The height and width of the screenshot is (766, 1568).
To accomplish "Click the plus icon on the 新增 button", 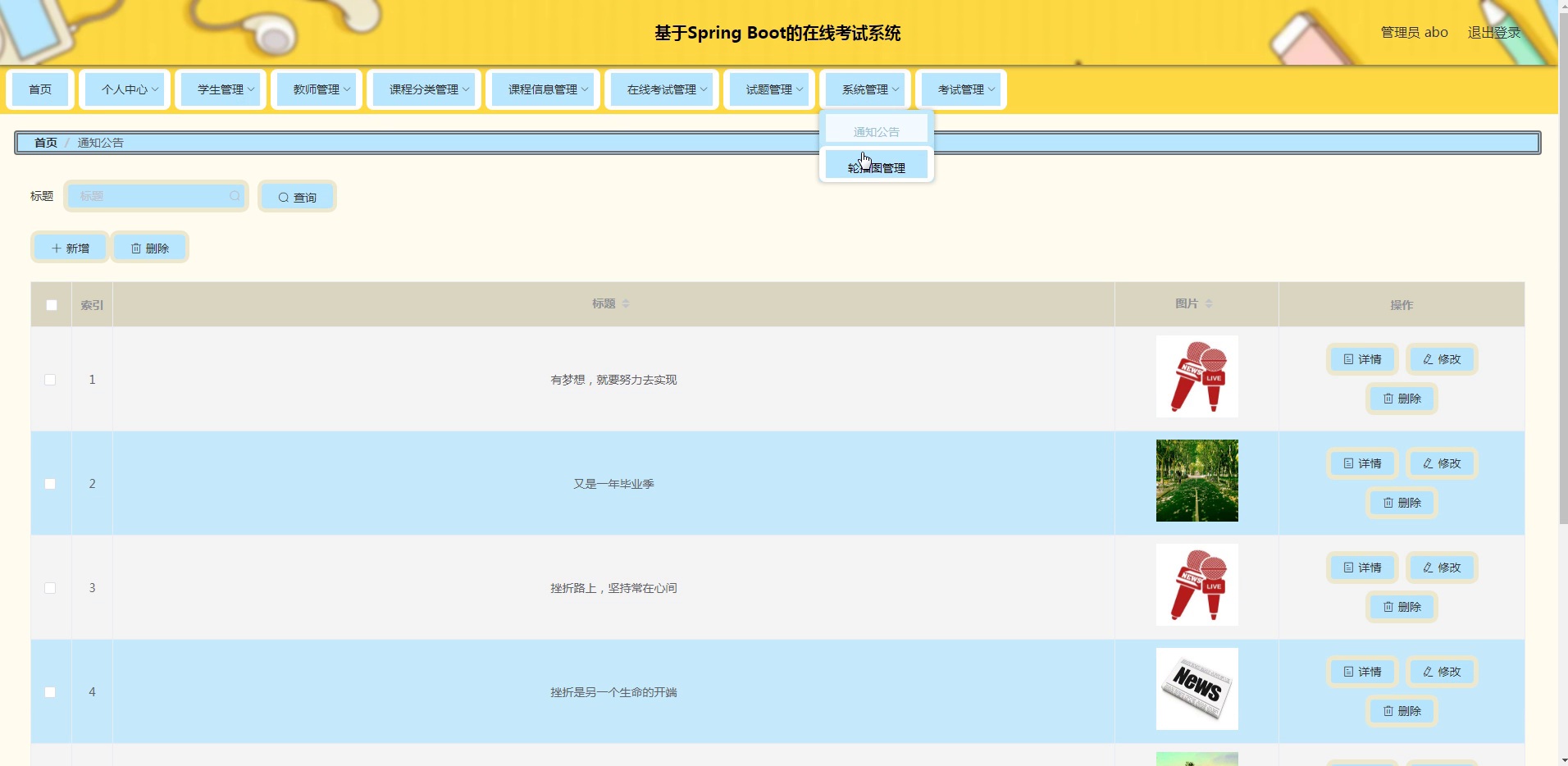I will (x=57, y=248).
